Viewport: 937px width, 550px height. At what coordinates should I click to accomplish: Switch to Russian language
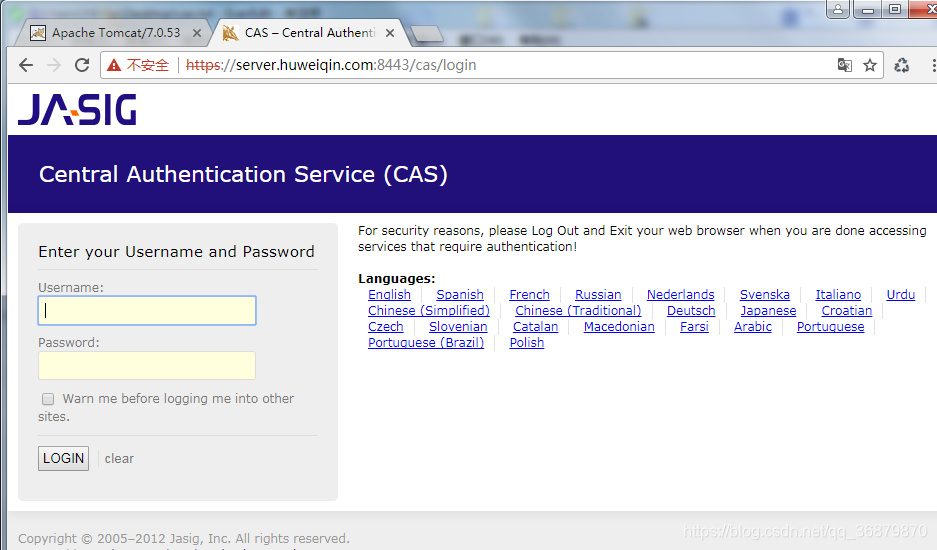[x=598, y=295]
